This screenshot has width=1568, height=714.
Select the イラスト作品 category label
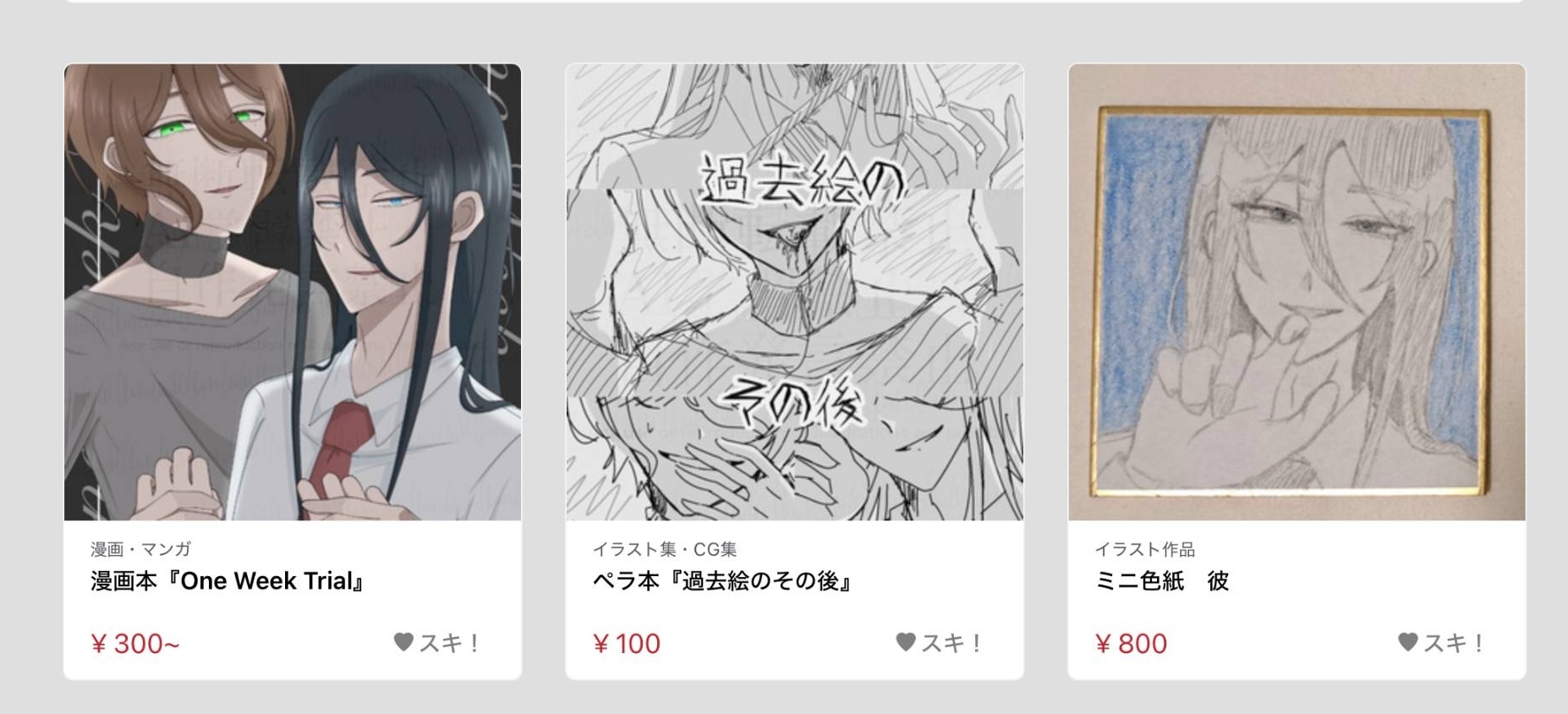[1144, 550]
